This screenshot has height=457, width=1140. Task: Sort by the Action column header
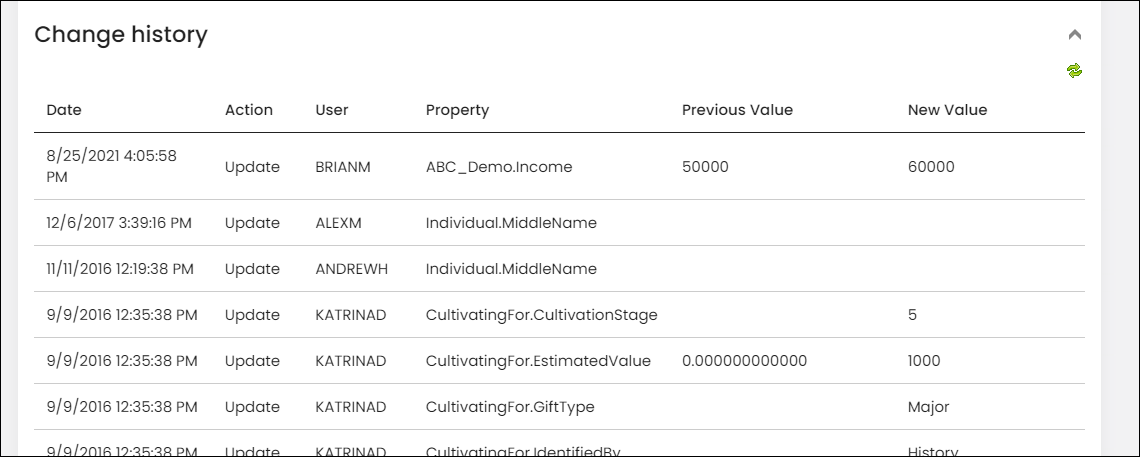click(249, 110)
